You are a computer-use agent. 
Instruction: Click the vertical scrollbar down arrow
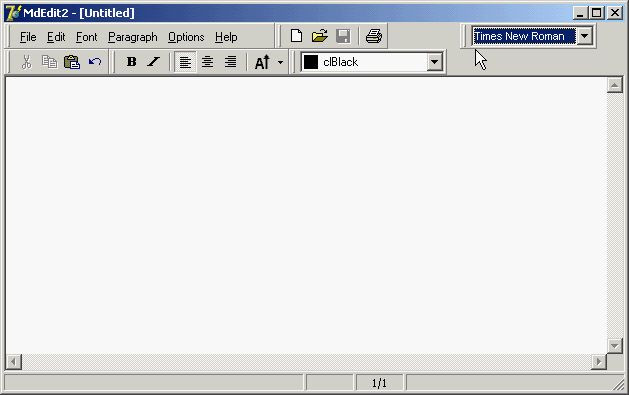coord(615,346)
